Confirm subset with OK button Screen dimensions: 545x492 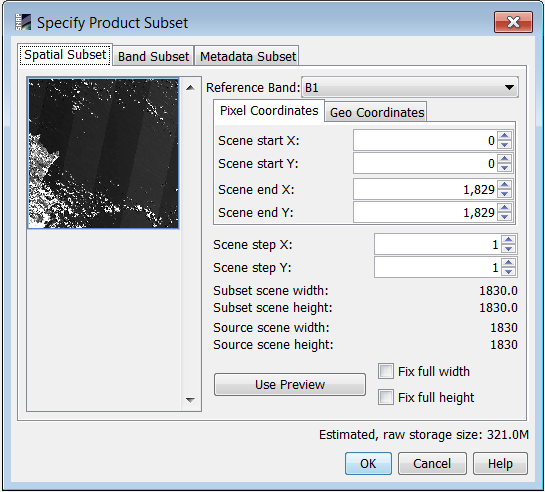pyautogui.click(x=368, y=464)
